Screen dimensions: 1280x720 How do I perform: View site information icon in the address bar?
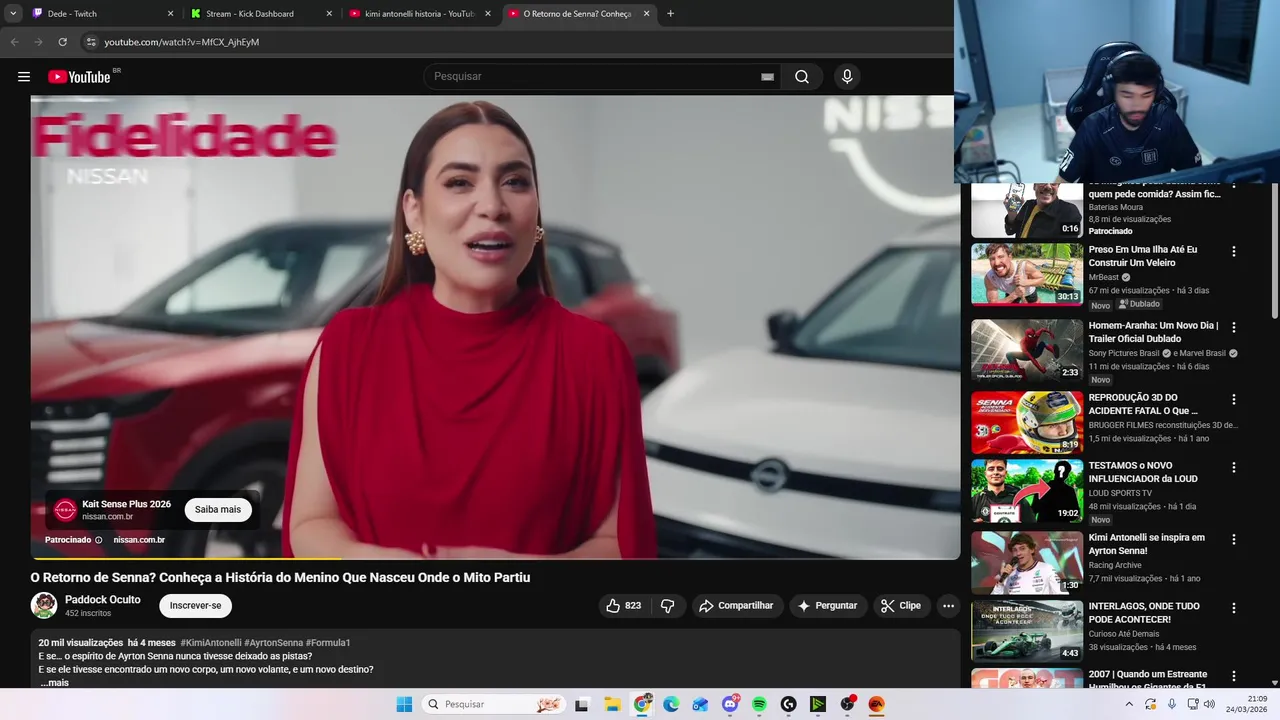[x=91, y=42]
